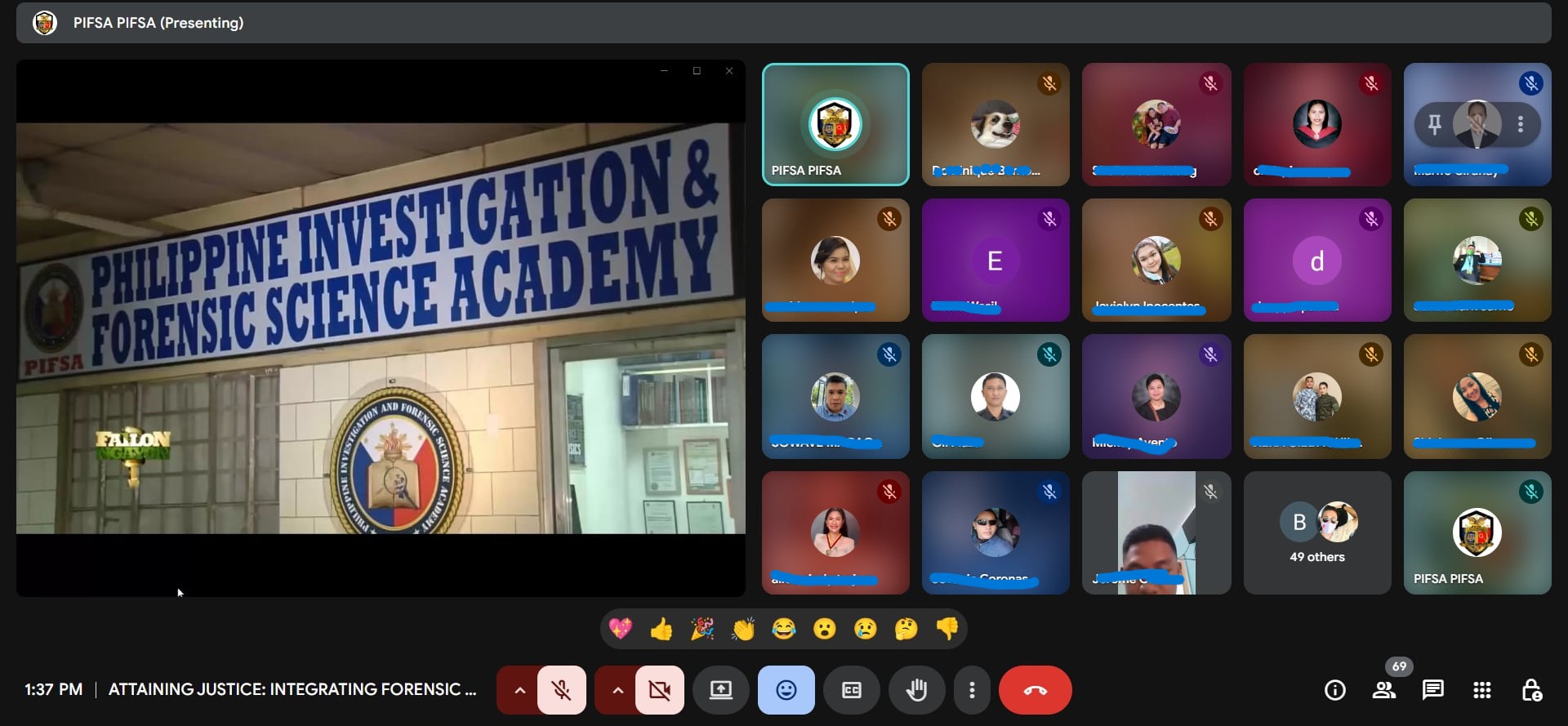Send the laughing face reaction
The width and height of the screenshot is (1568, 726).
pos(784,629)
